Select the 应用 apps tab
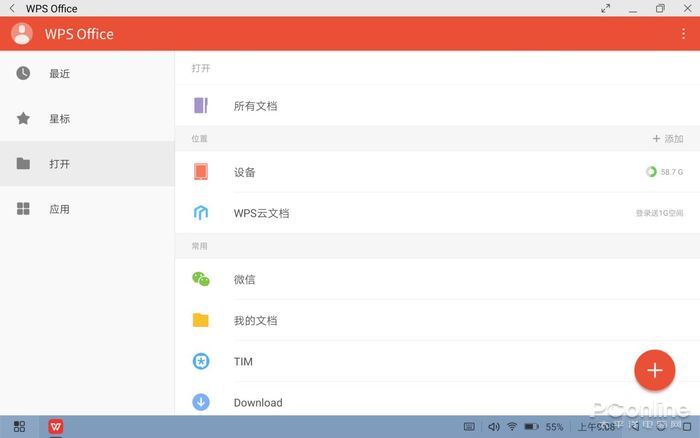 (87, 209)
